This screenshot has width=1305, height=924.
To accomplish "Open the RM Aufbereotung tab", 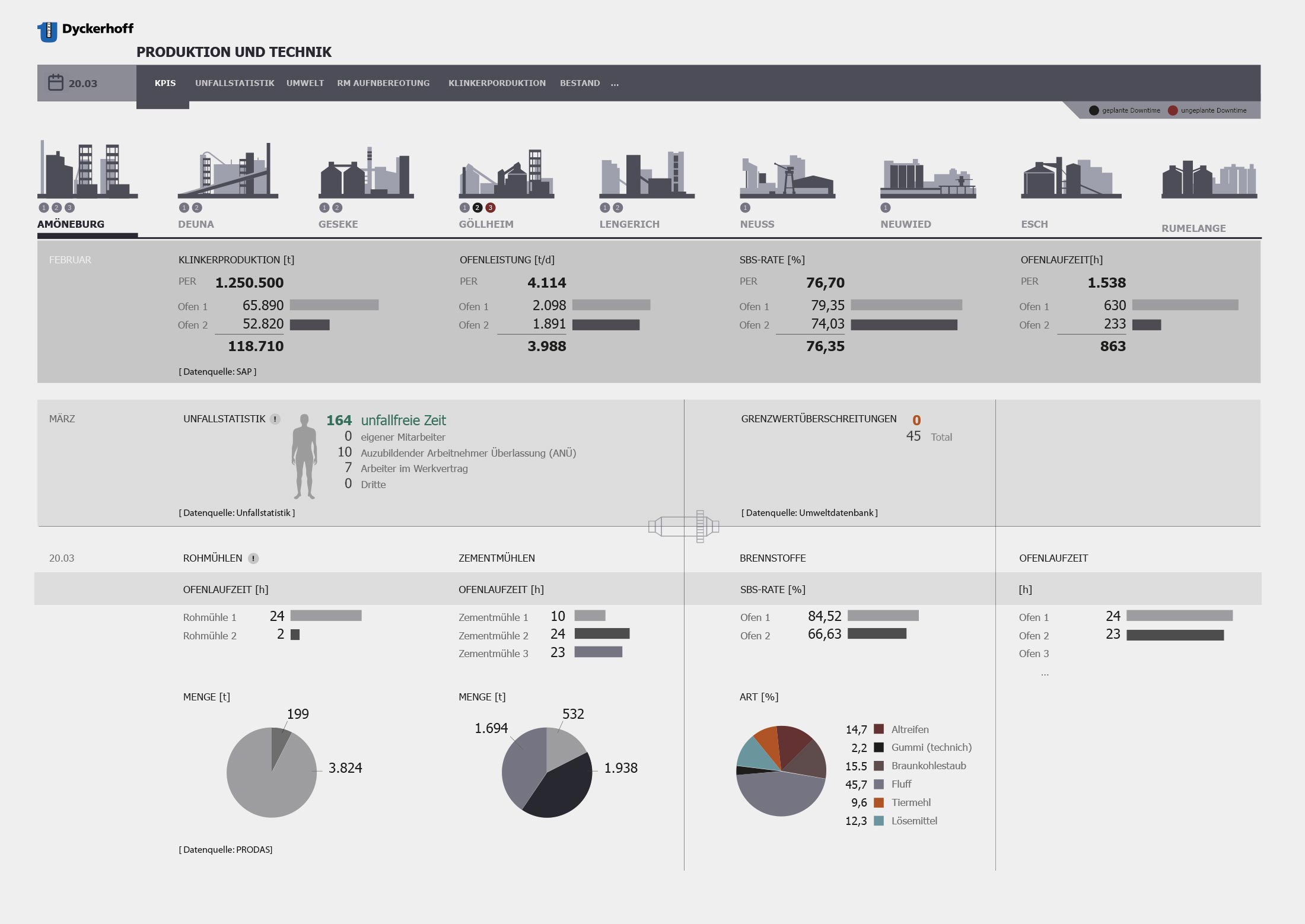I will coord(383,83).
